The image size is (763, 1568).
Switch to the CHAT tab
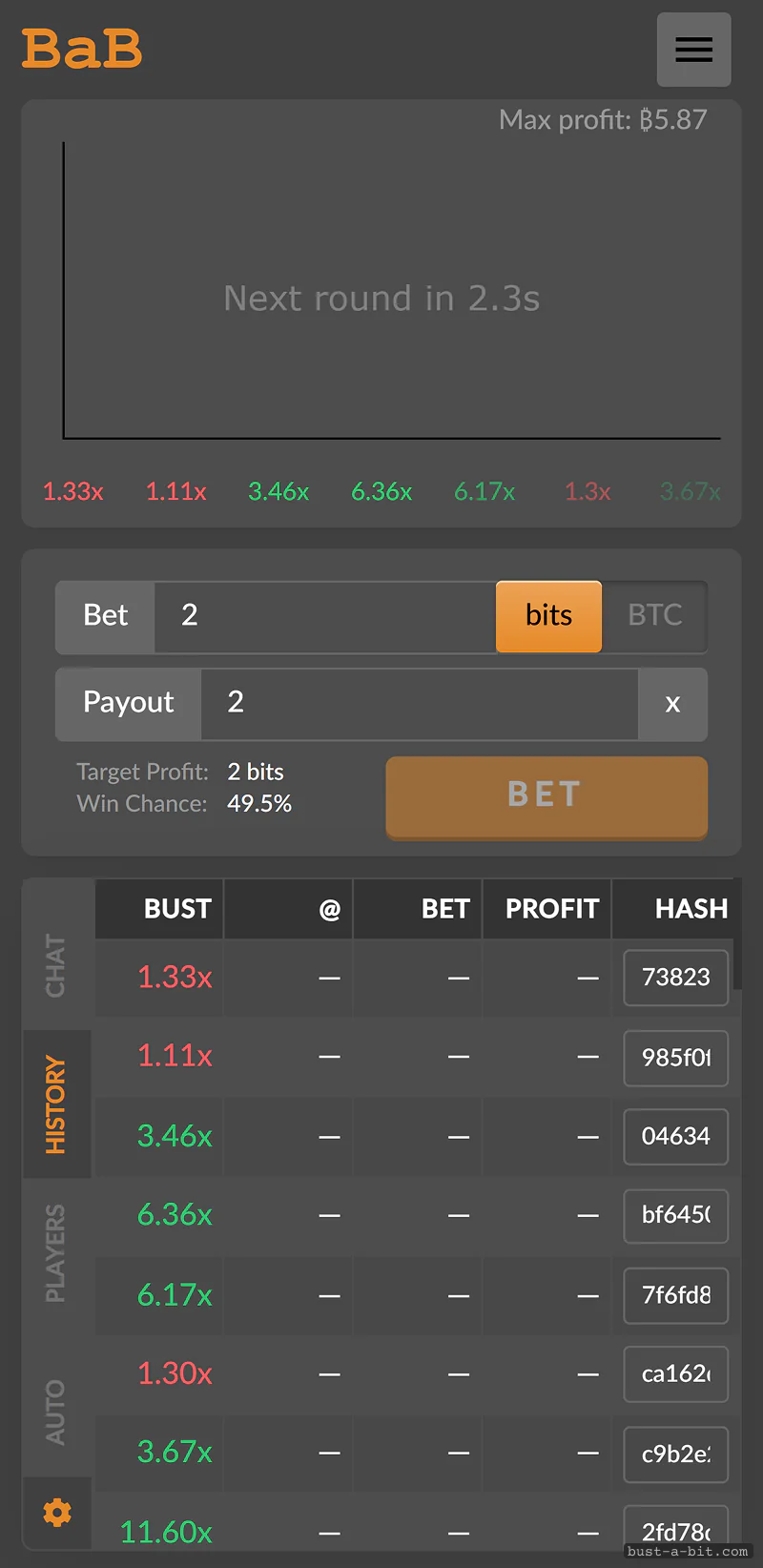pyautogui.click(x=57, y=965)
